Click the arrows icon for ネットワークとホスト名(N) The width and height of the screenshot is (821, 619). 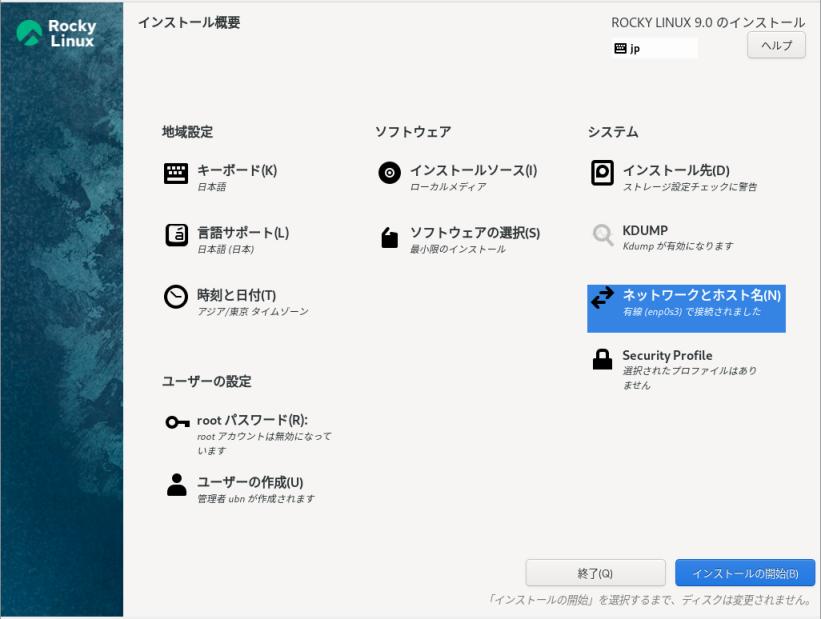602,297
